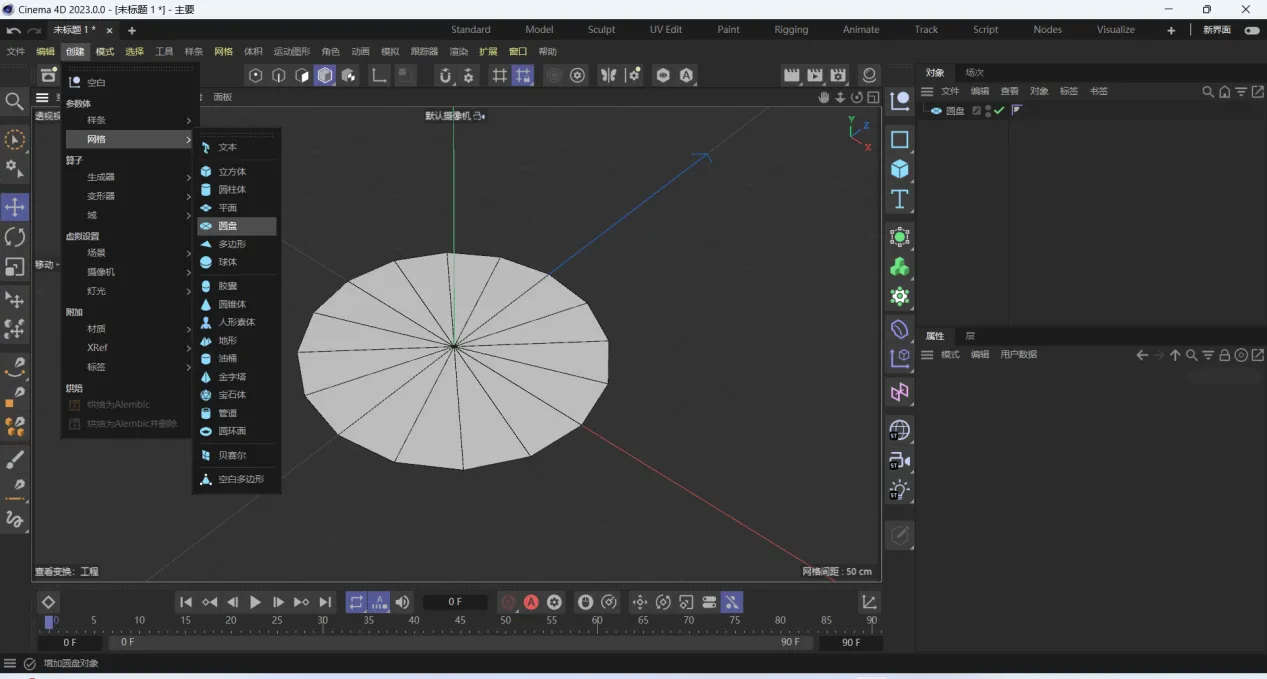This screenshot has width=1267, height=679.
Task: Select the Move tool in left toolbar
Action: pos(15,207)
